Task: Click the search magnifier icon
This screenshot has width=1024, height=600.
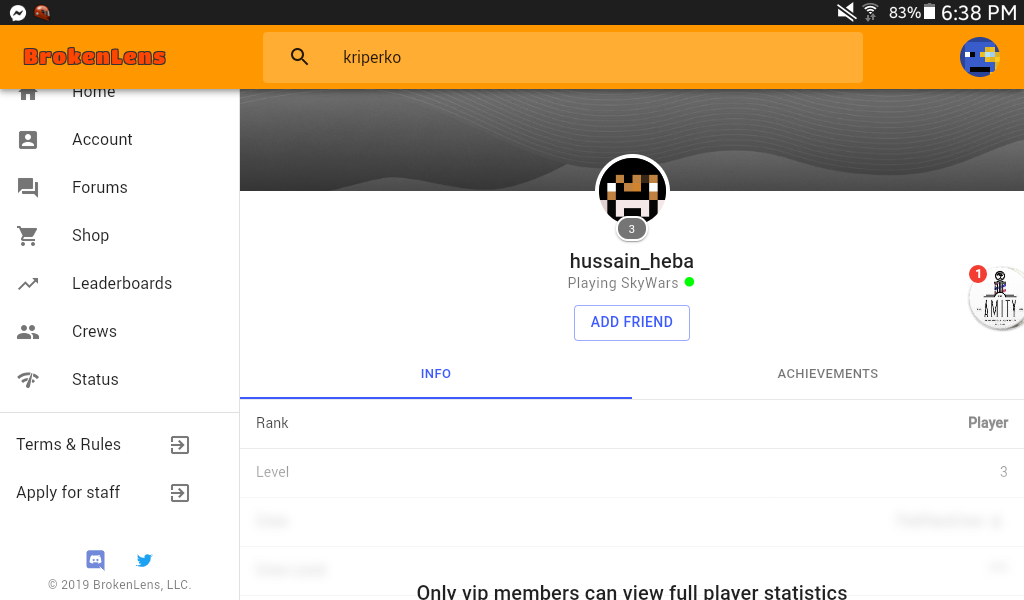Action: [299, 57]
